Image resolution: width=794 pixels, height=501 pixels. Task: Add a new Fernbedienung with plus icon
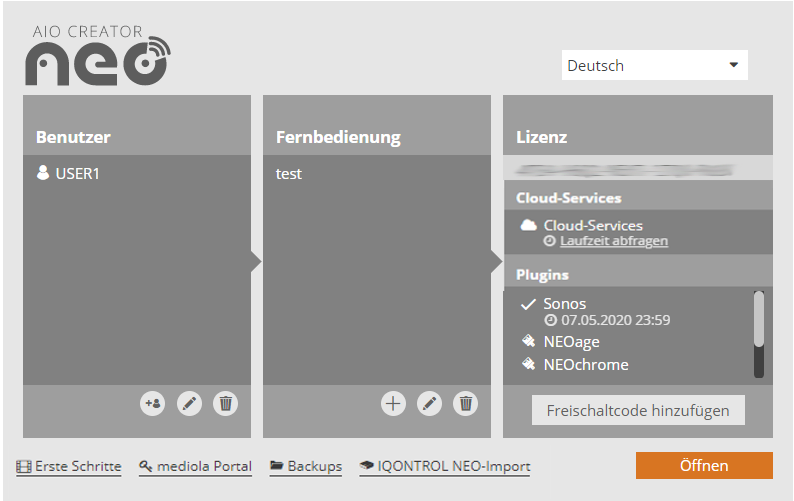(x=393, y=404)
